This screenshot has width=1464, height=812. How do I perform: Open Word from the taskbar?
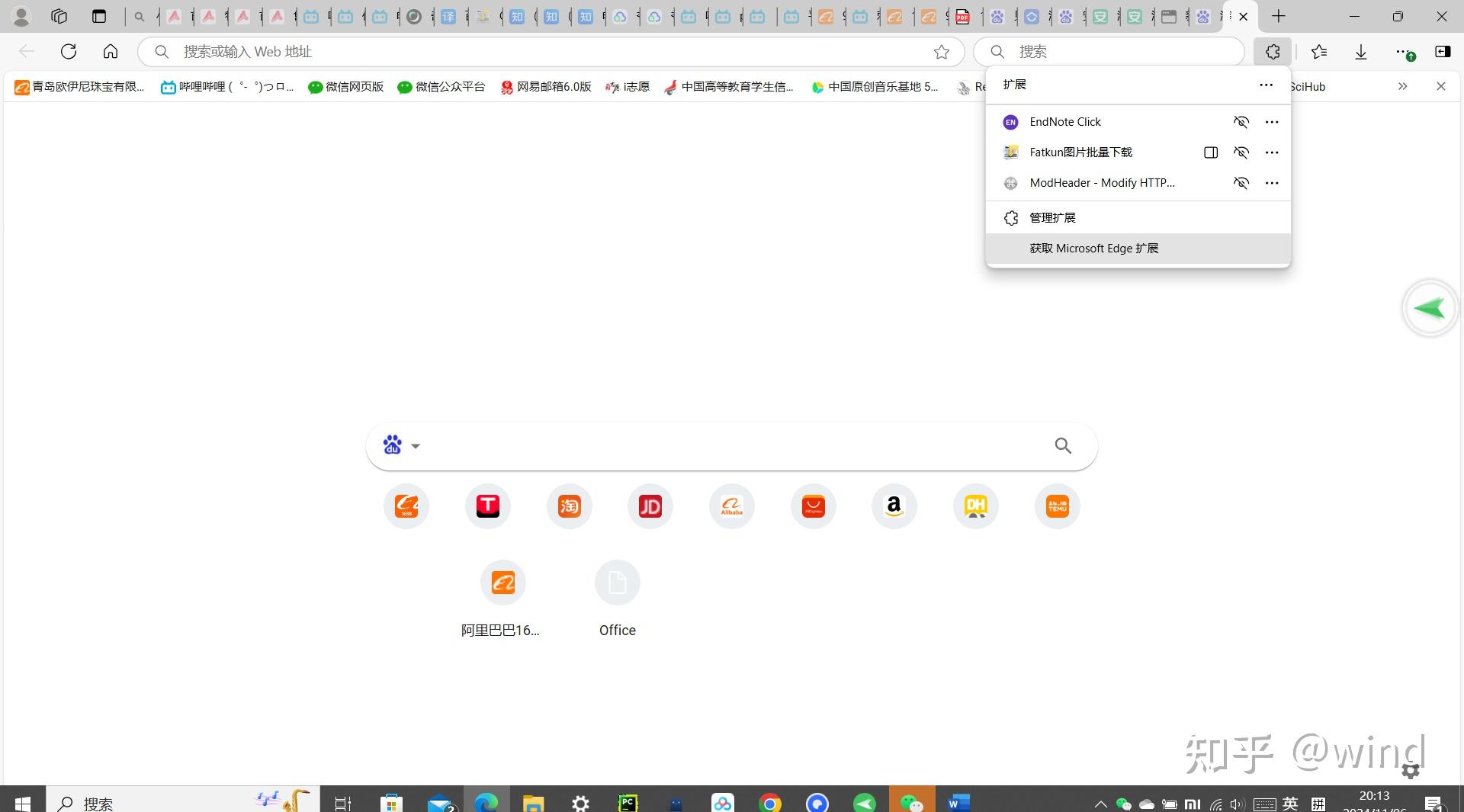958,803
